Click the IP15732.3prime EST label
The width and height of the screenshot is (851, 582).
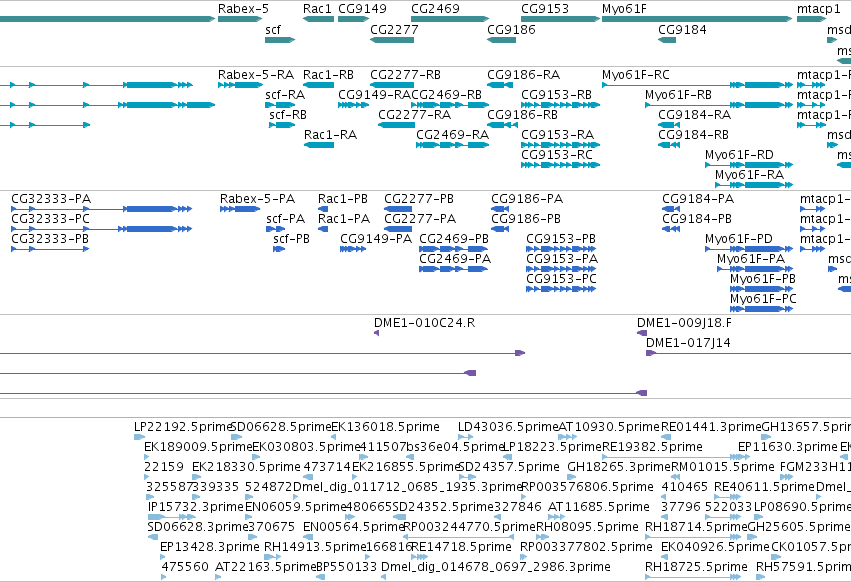(x=195, y=507)
